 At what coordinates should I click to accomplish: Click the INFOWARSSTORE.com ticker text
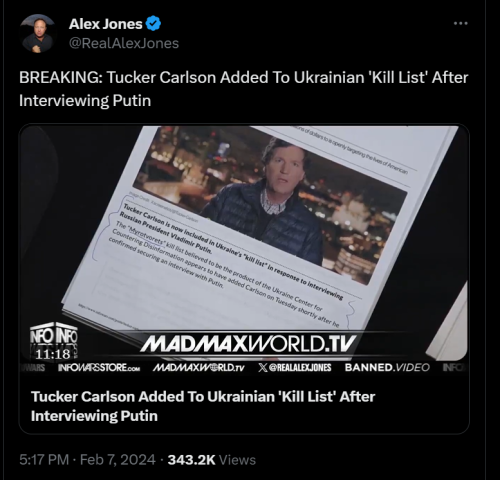99,368
